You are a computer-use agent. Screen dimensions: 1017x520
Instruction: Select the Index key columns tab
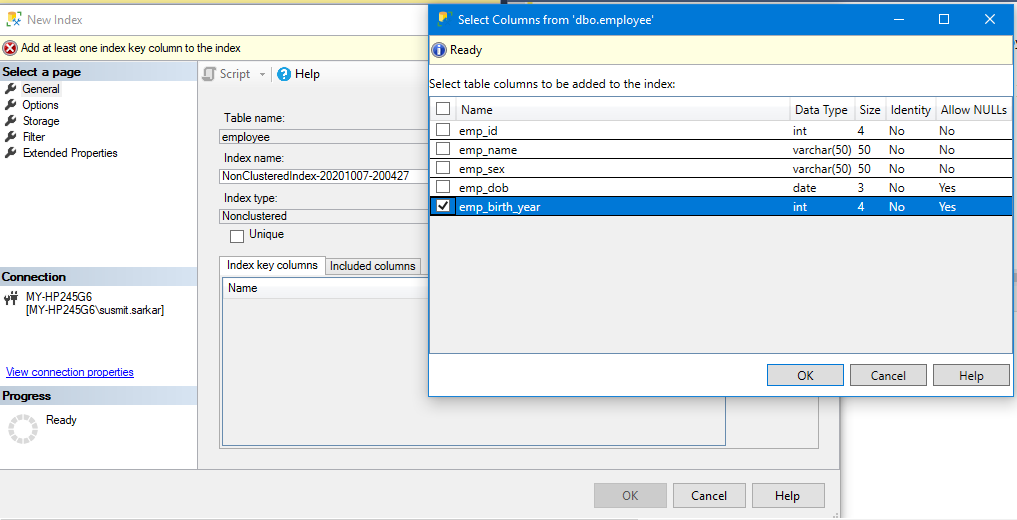click(x=272, y=266)
